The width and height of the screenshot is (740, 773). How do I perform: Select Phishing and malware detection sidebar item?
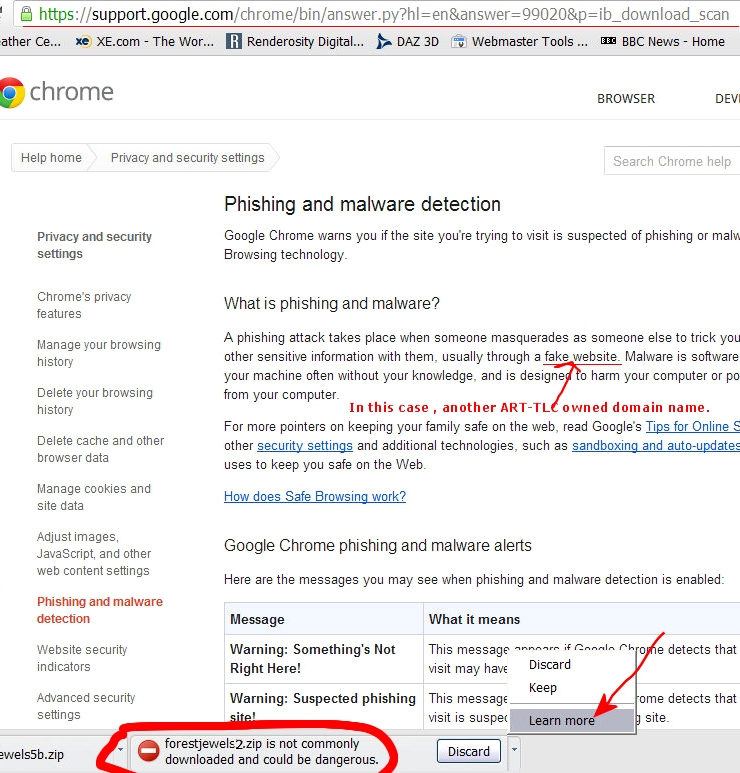[x=100, y=610]
